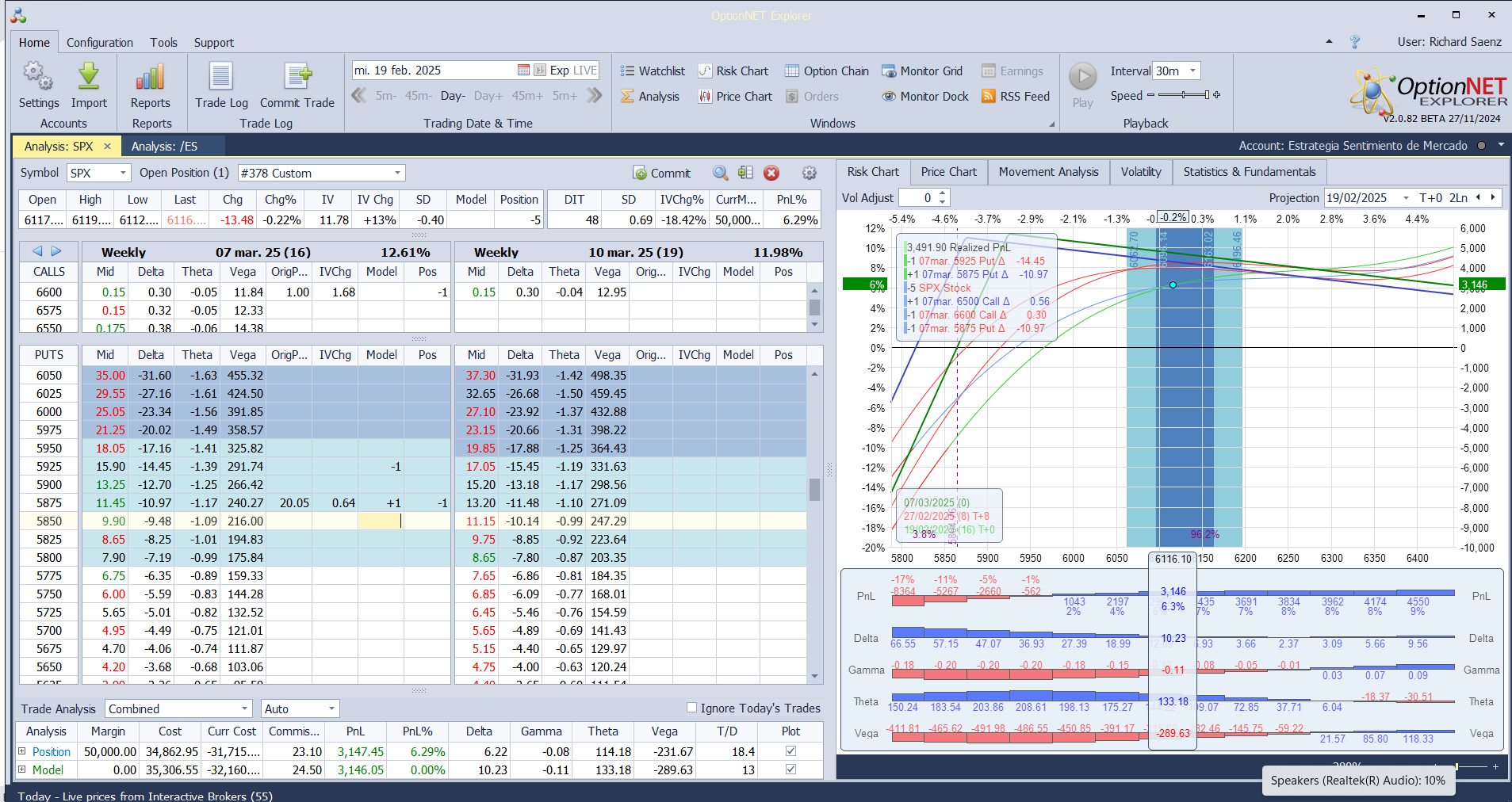Image resolution: width=1512 pixels, height=802 pixels.
Task: Click the magnifier search icon near Commit
Action: click(x=720, y=173)
